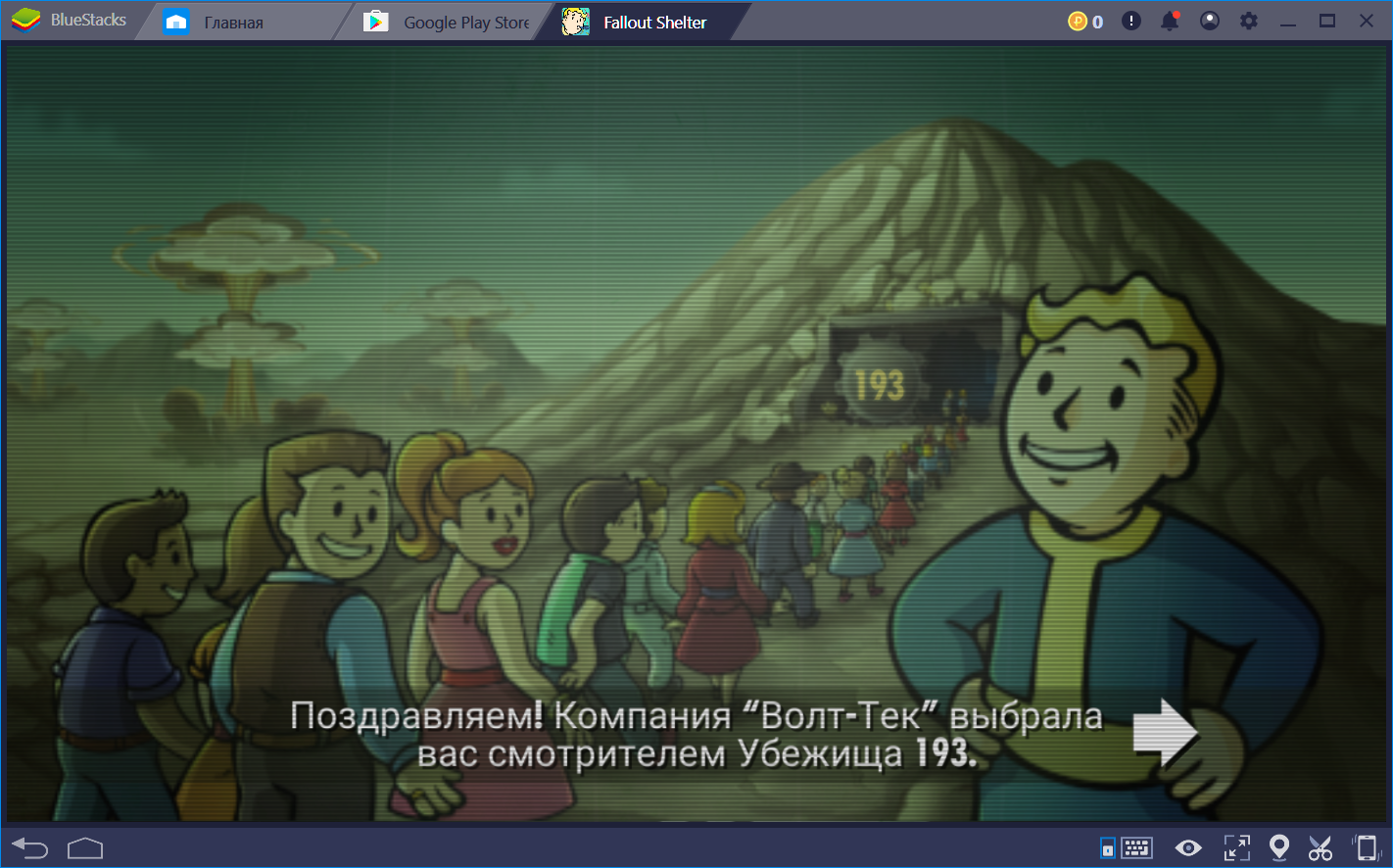The height and width of the screenshot is (868, 1393).
Task: Toggle the eye overlay visibility icon
Action: pyautogui.click(x=1188, y=847)
